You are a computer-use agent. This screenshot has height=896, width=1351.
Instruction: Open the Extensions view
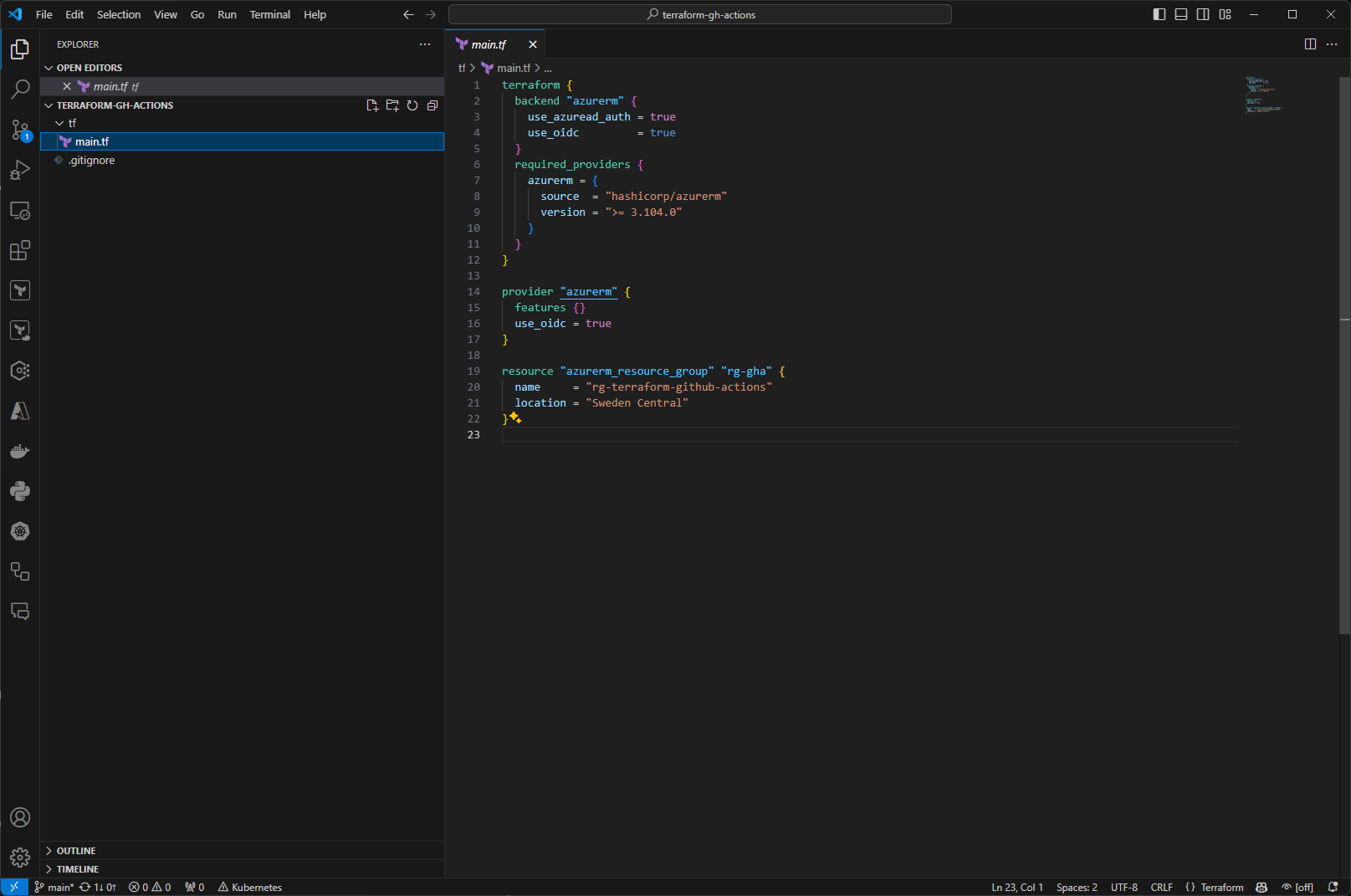20,250
